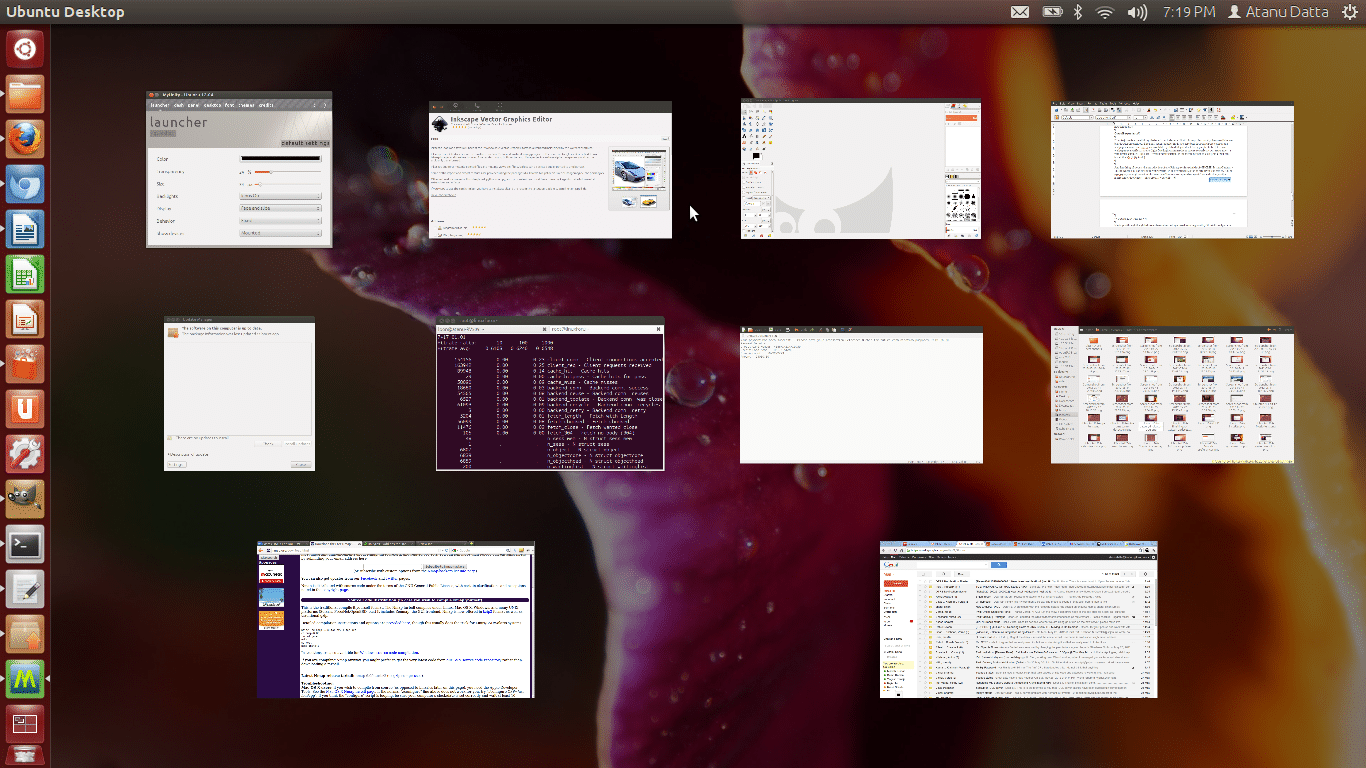
Task: Open the Terminal launcher icon
Action: tap(25, 545)
